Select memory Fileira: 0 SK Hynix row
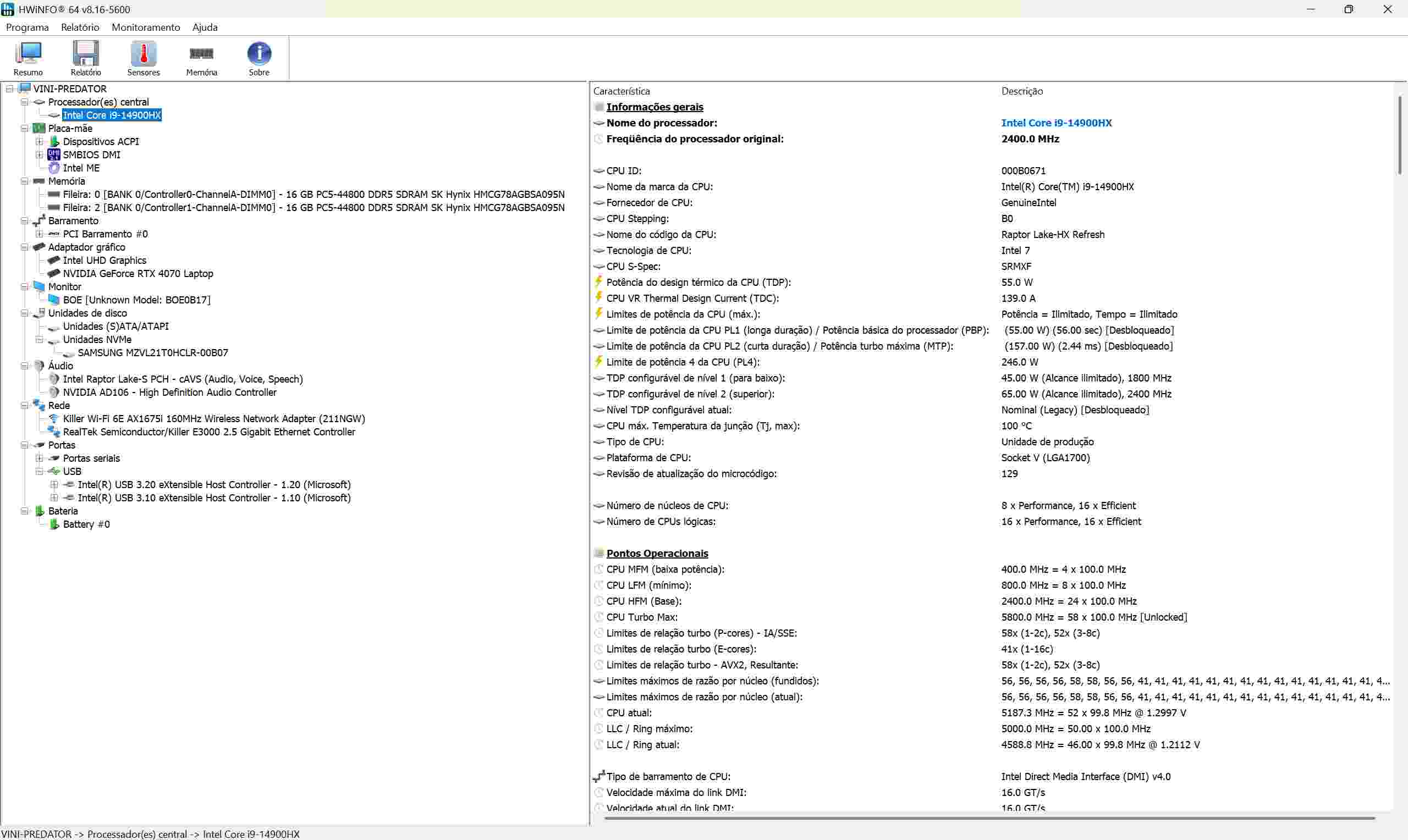Image resolution: width=1408 pixels, height=840 pixels. click(x=313, y=194)
